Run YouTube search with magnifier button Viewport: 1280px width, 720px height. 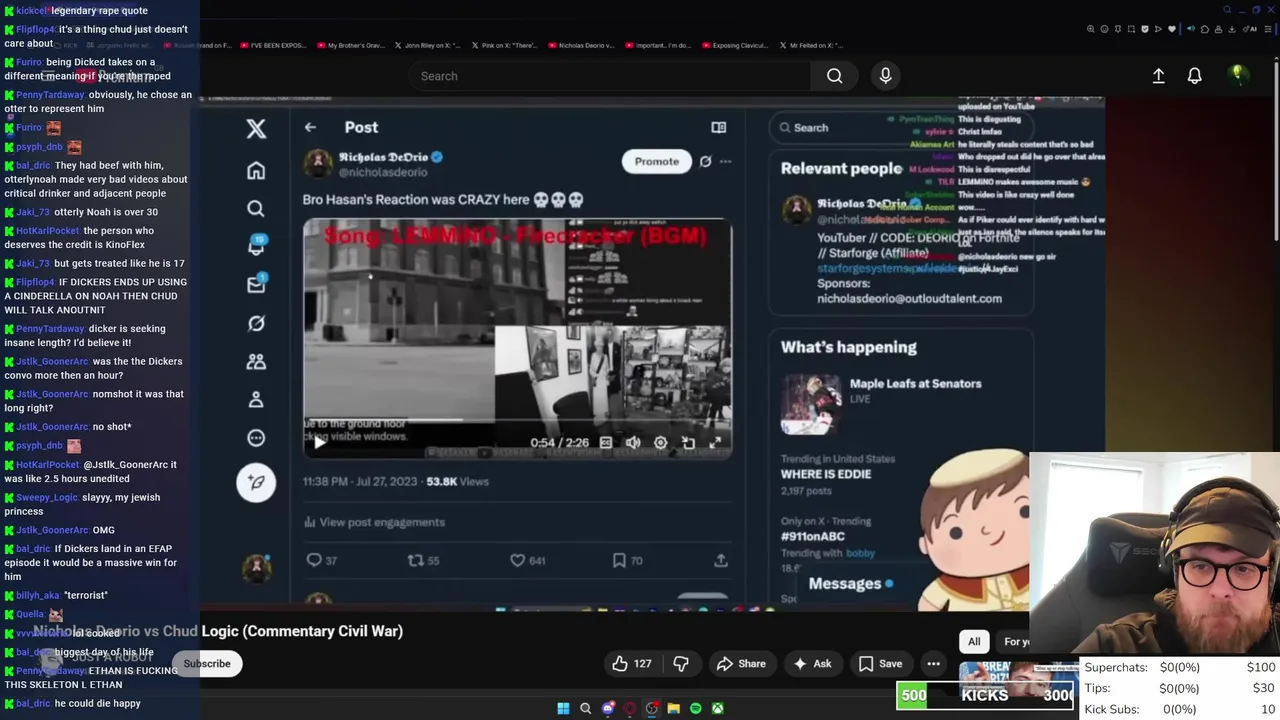[834, 76]
